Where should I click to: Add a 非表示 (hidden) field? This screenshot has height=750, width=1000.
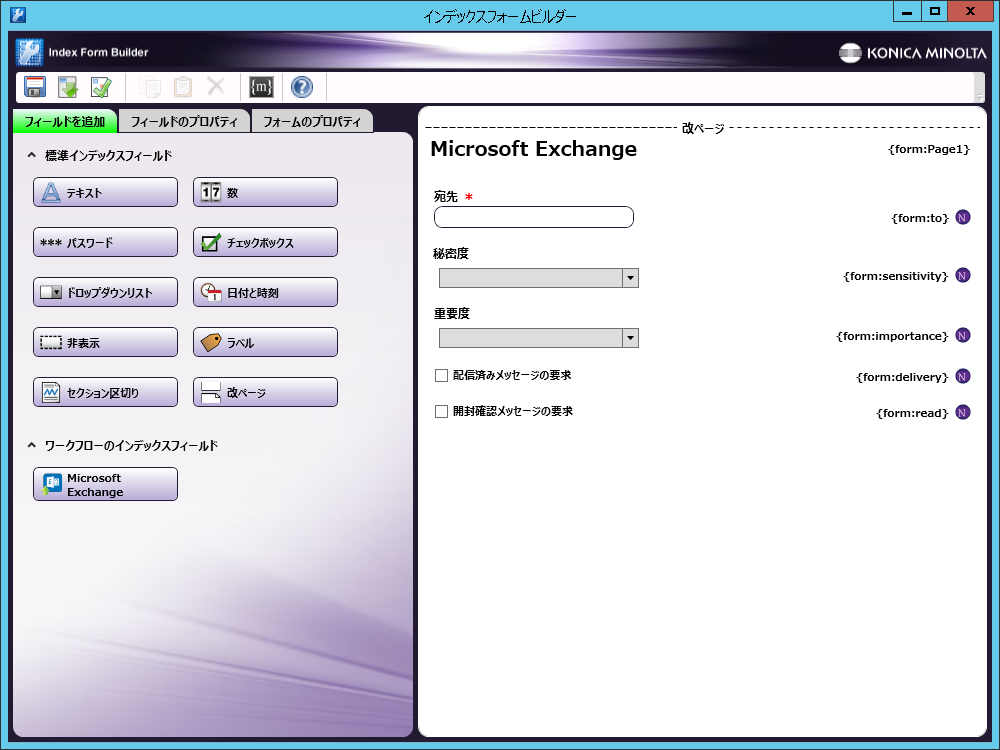click(x=105, y=342)
